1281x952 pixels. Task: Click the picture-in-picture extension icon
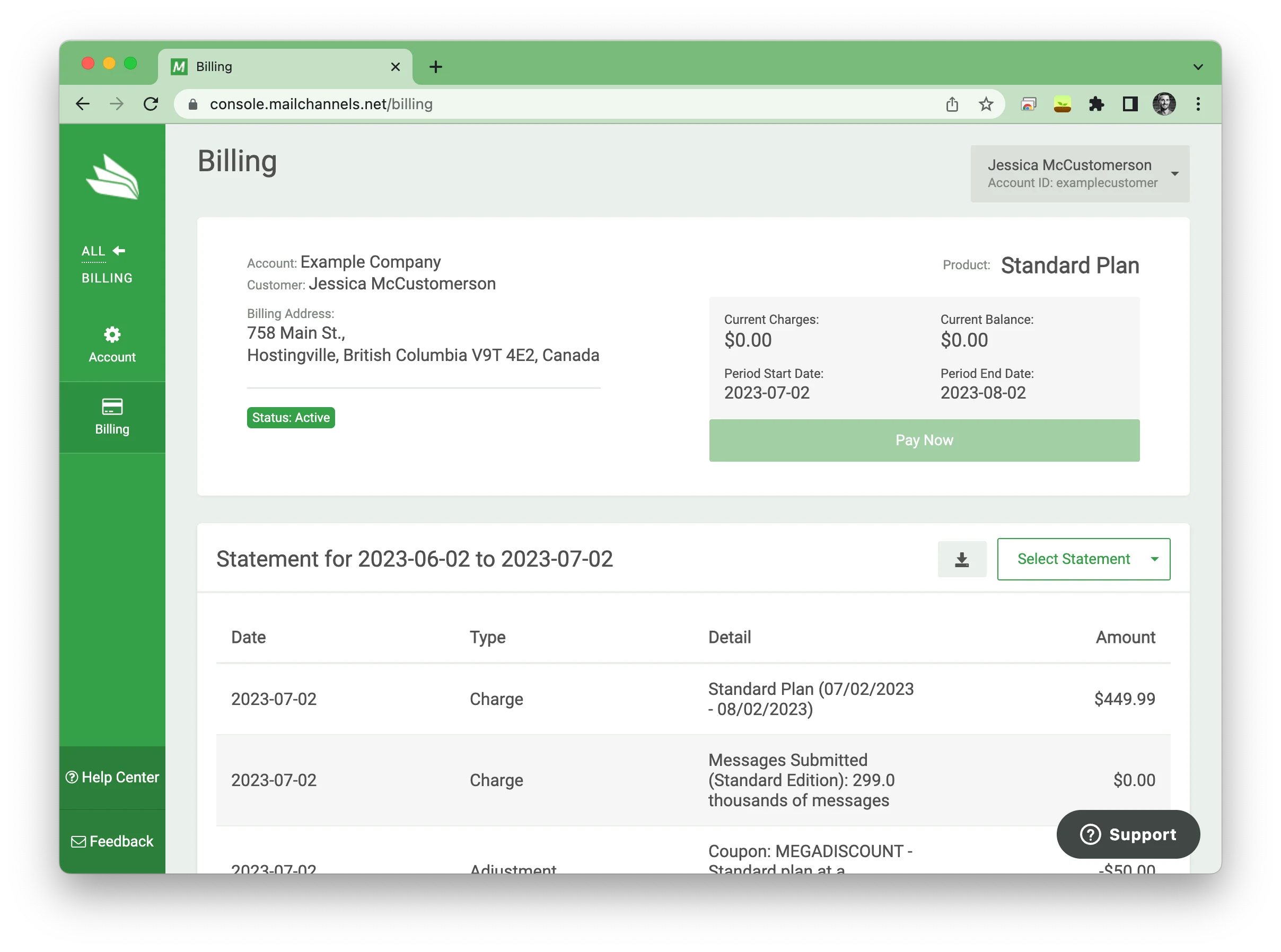pos(1028,104)
